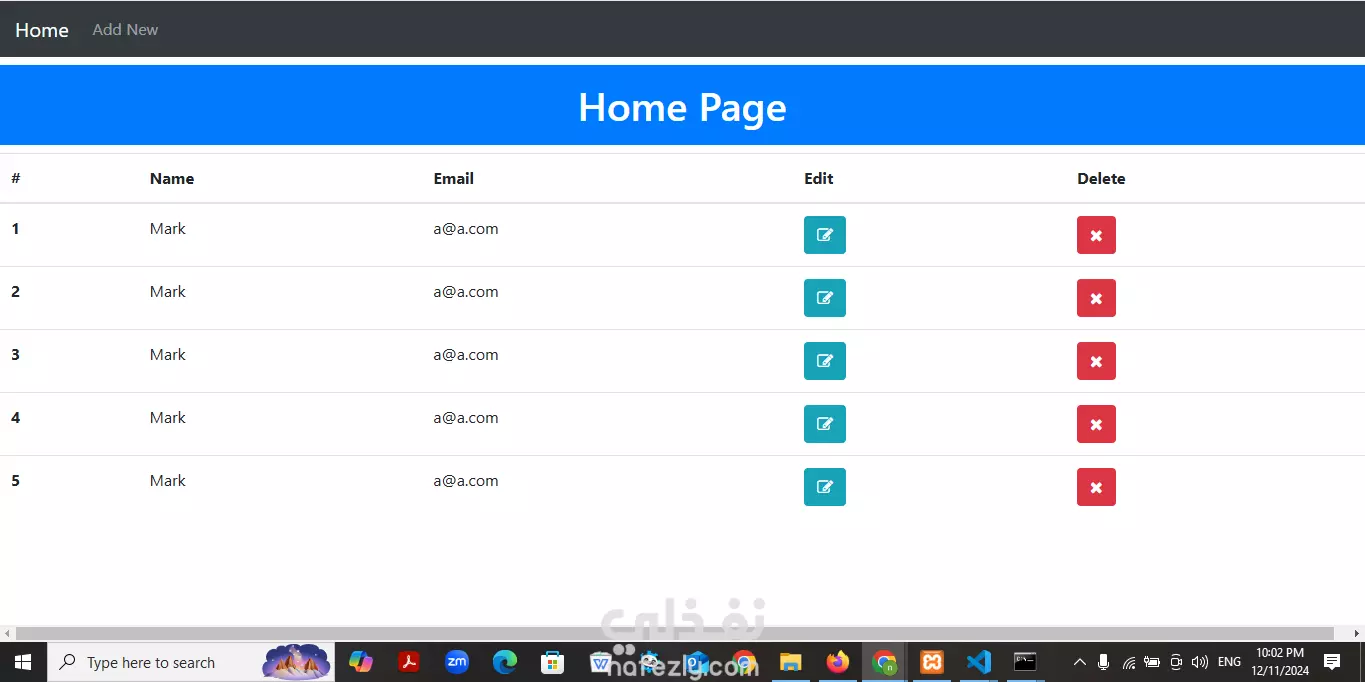Click the taskbar search box
Image resolution: width=1365 pixels, height=682 pixels.
tap(191, 662)
